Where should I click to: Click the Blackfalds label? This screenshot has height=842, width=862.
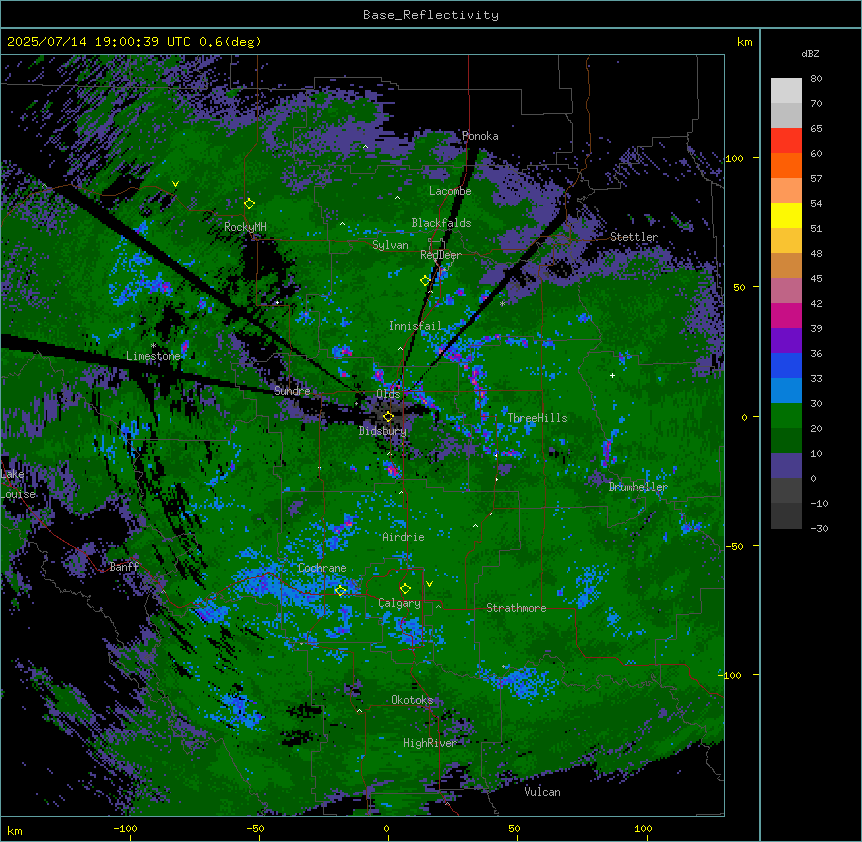point(441,223)
